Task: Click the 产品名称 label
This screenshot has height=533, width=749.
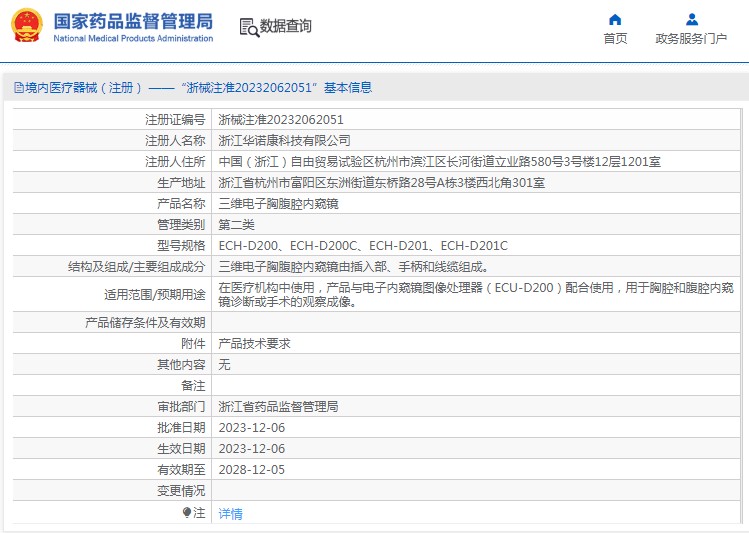Action: (x=181, y=203)
